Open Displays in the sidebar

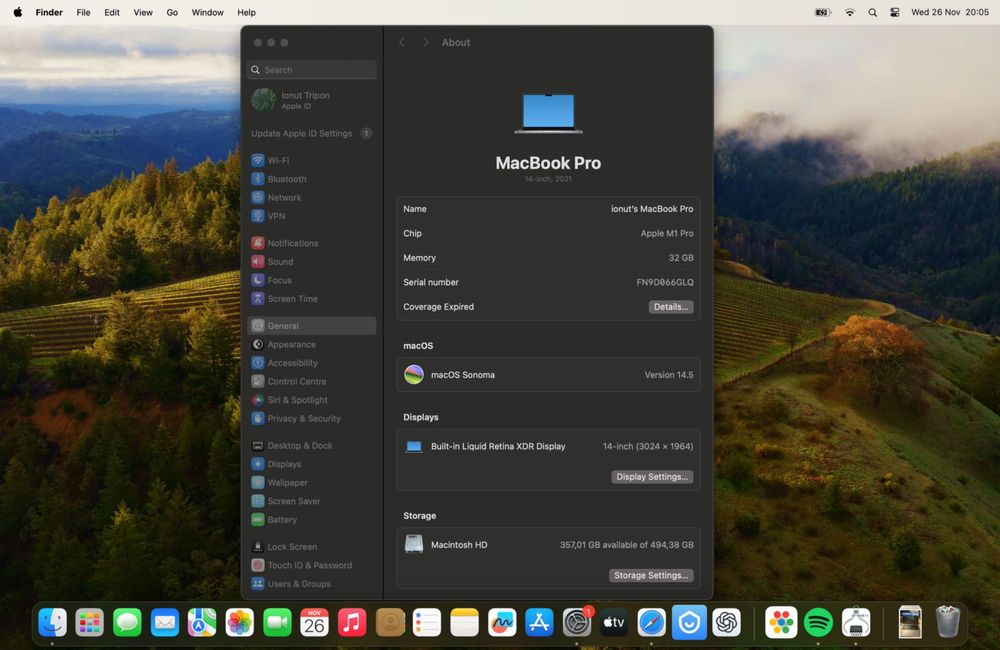tap(311, 464)
